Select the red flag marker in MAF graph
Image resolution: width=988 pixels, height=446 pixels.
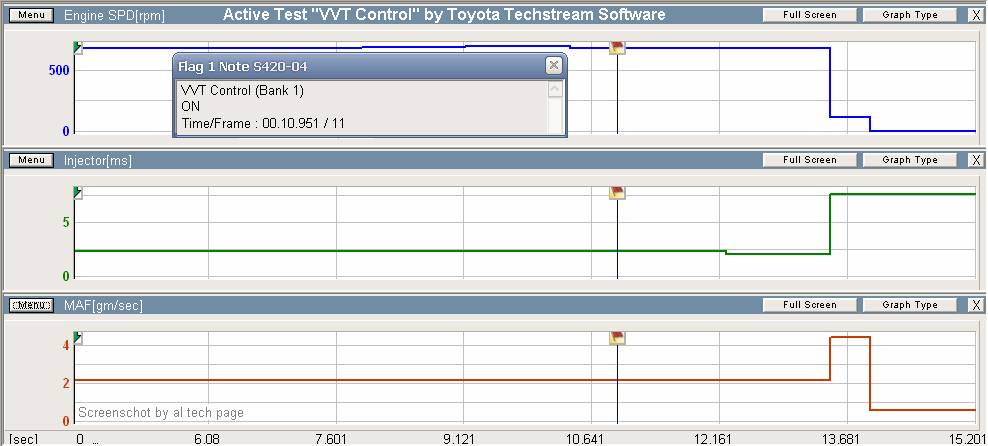(x=617, y=339)
